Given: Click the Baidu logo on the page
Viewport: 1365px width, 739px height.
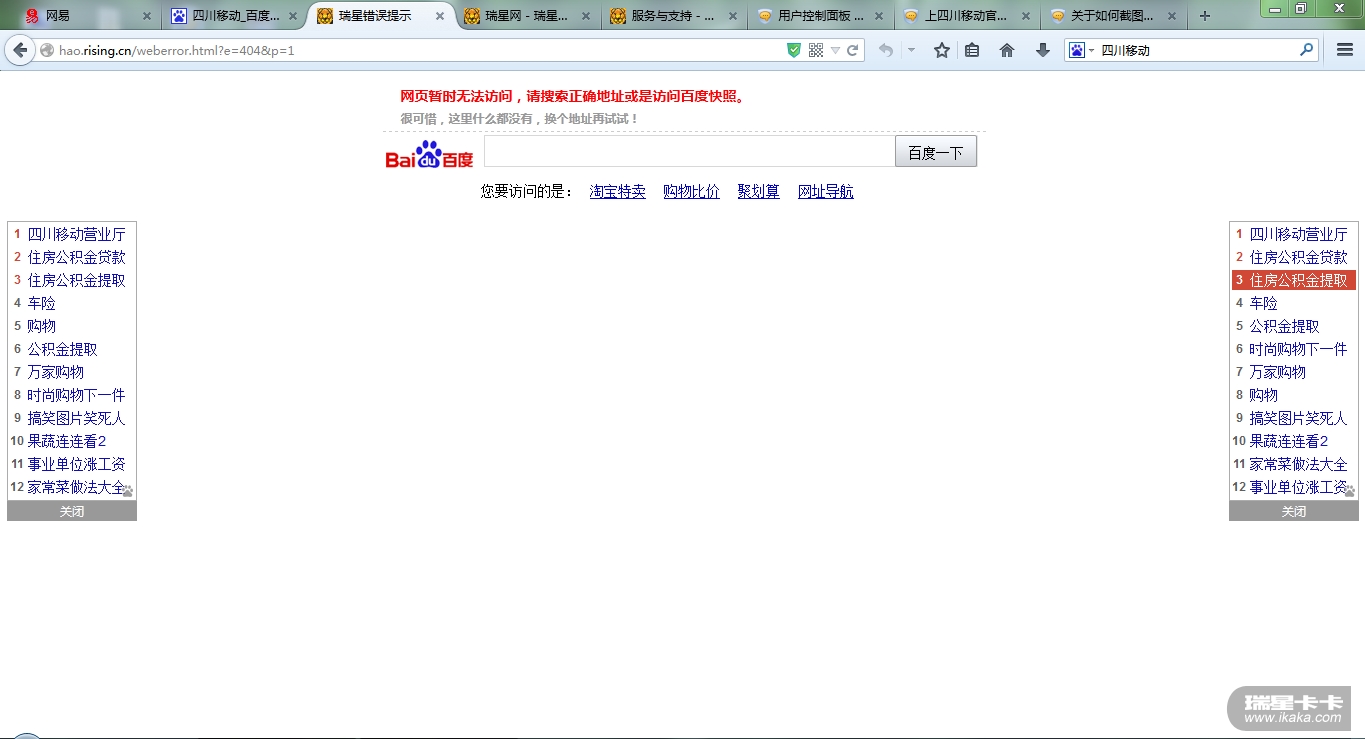Looking at the screenshot, I should (429, 155).
